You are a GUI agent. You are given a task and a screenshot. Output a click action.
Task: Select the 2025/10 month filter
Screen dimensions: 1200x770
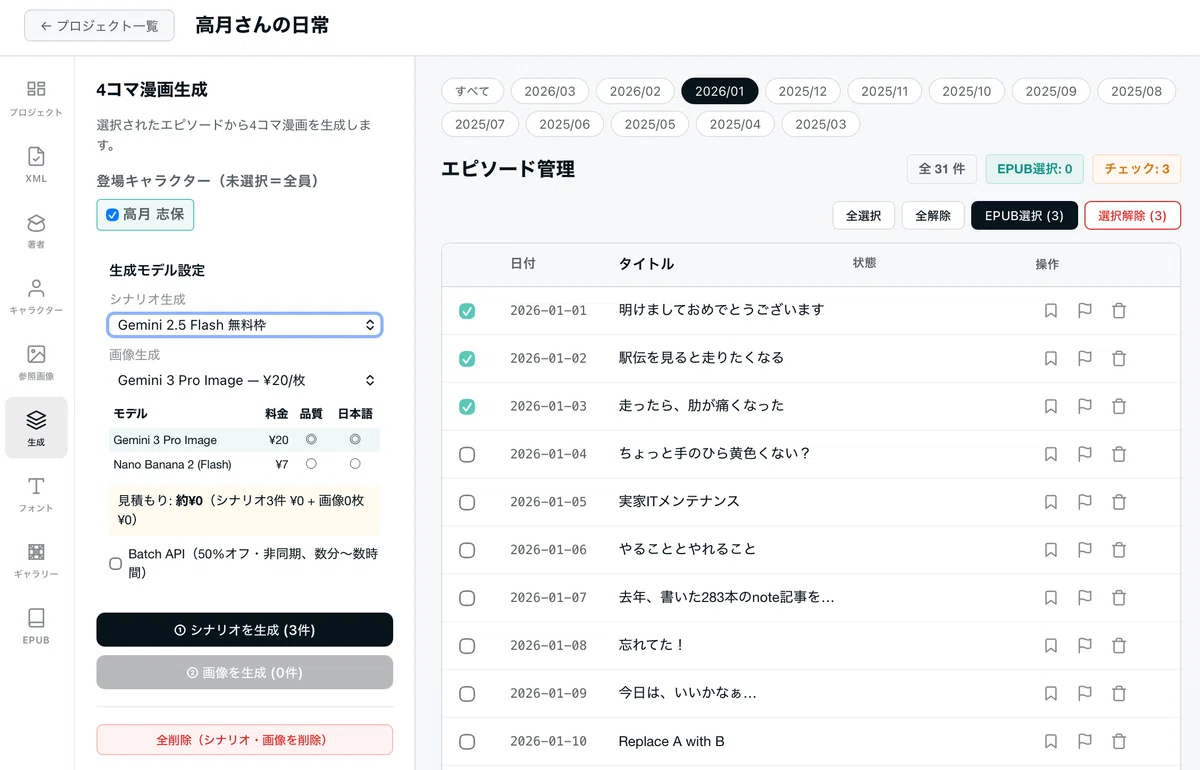click(x=967, y=91)
